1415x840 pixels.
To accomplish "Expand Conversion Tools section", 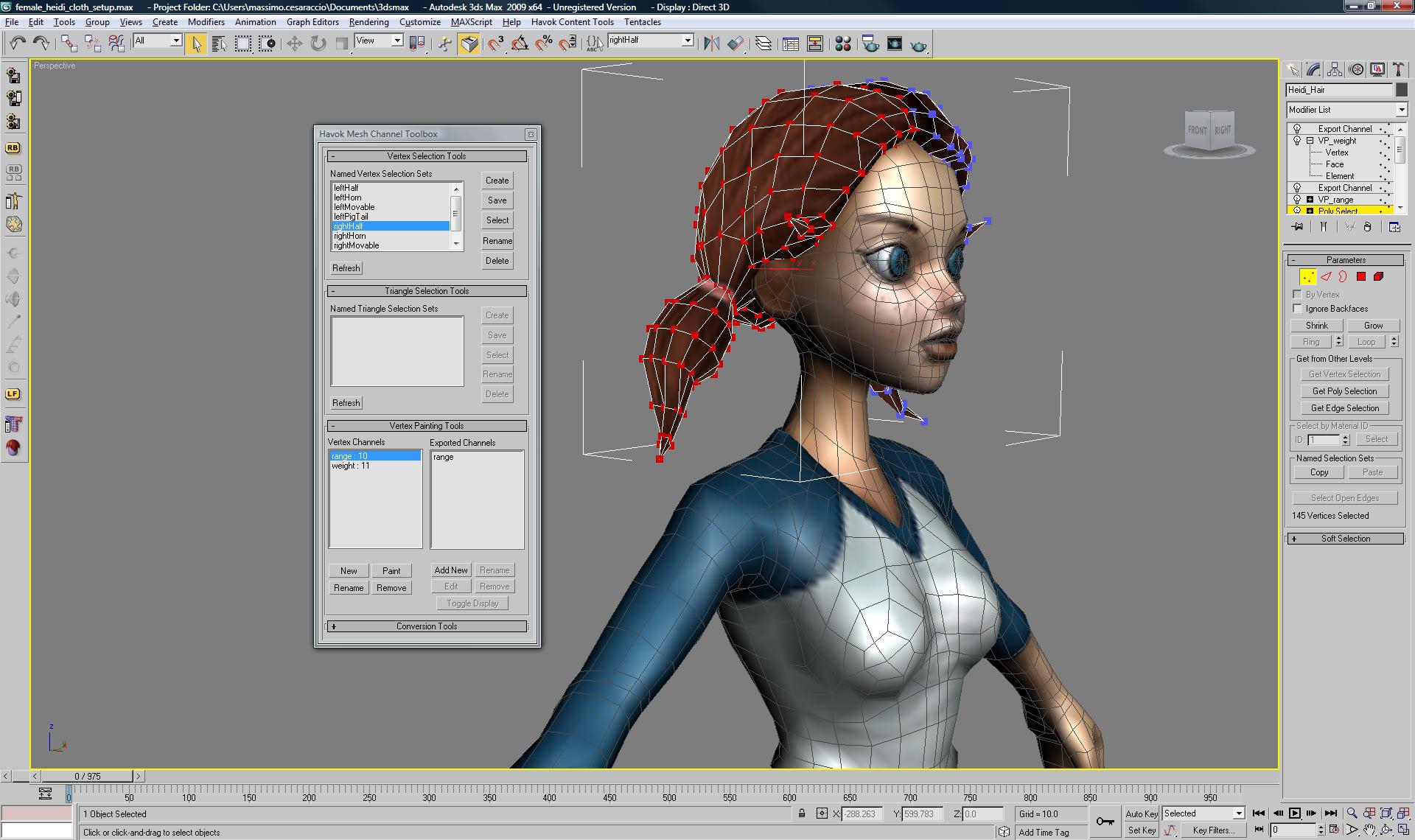I will 334,625.
